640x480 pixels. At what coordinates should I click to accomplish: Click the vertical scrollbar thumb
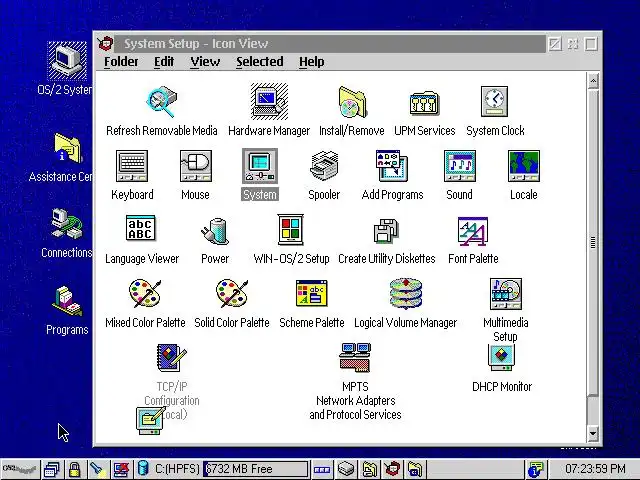coord(593,242)
